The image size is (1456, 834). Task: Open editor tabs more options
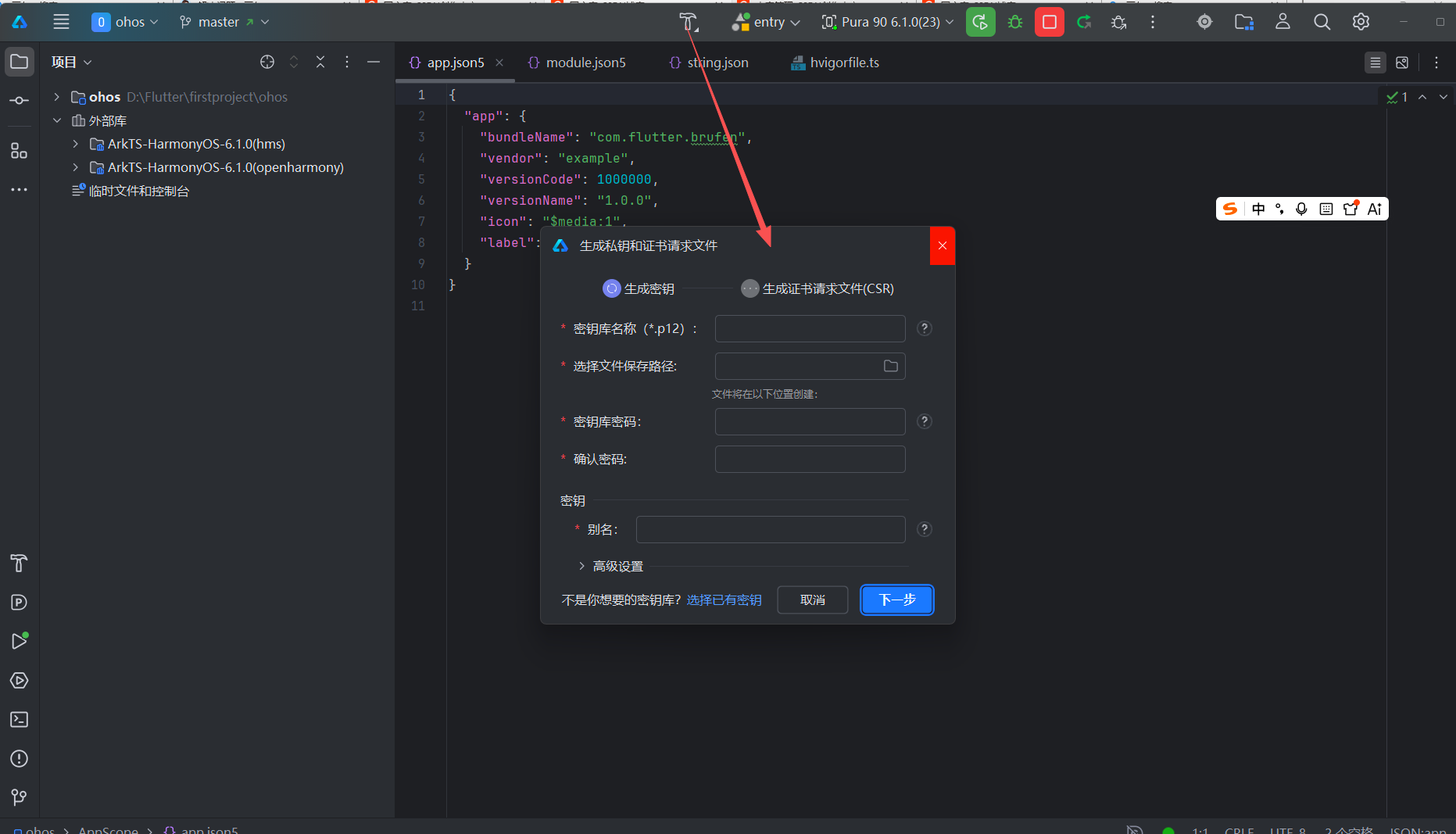[x=1436, y=63]
